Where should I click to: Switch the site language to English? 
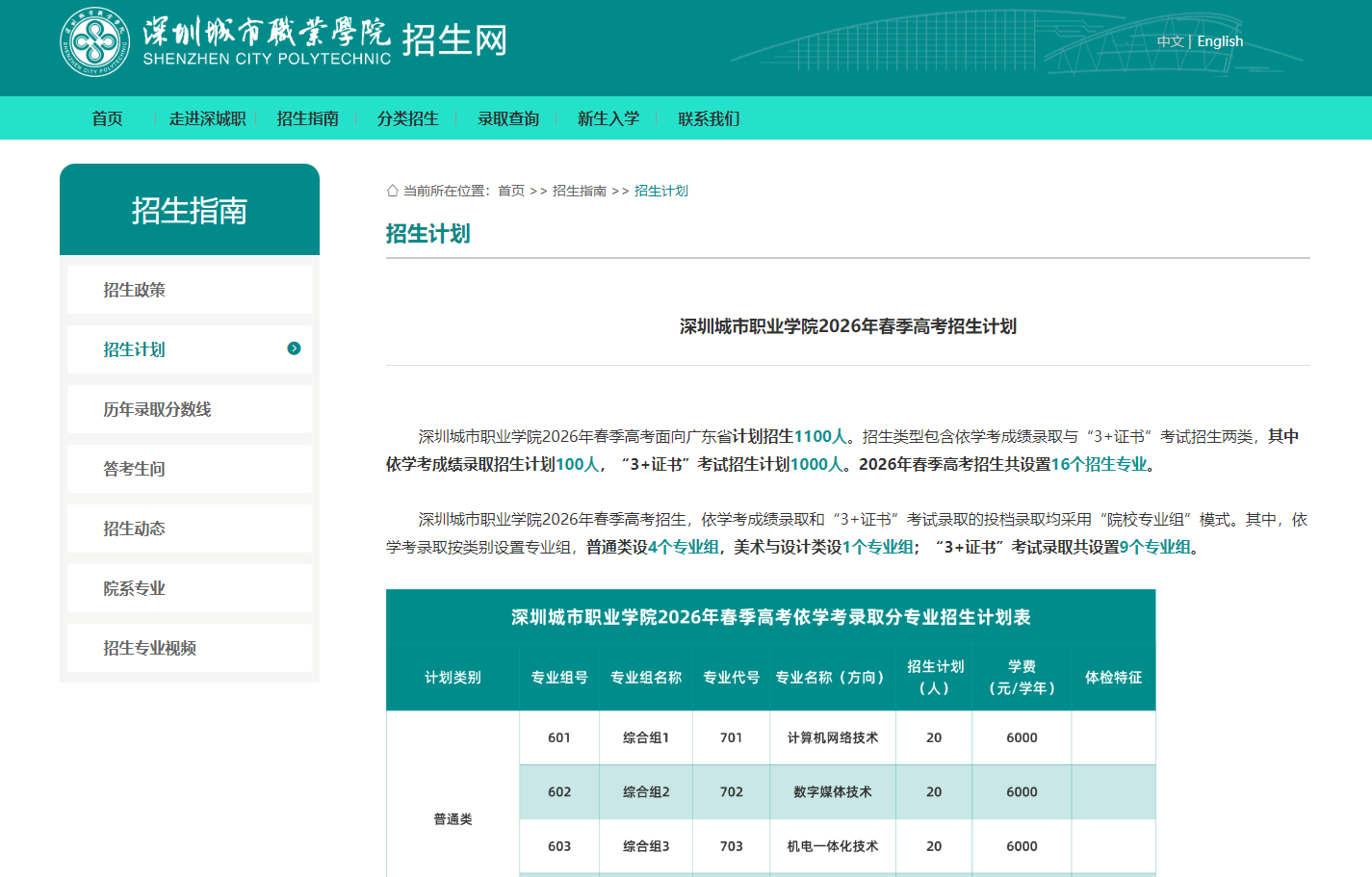[x=1220, y=40]
